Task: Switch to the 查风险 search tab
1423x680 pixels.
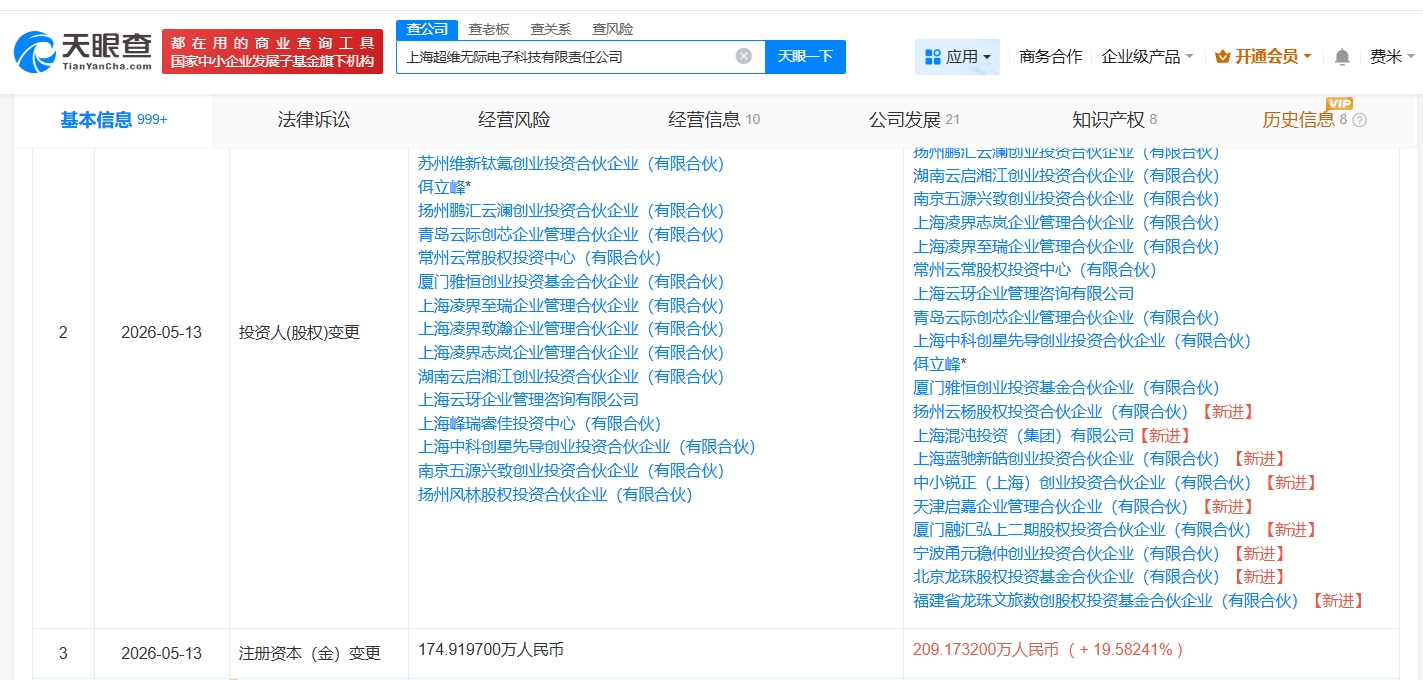Action: (x=612, y=29)
